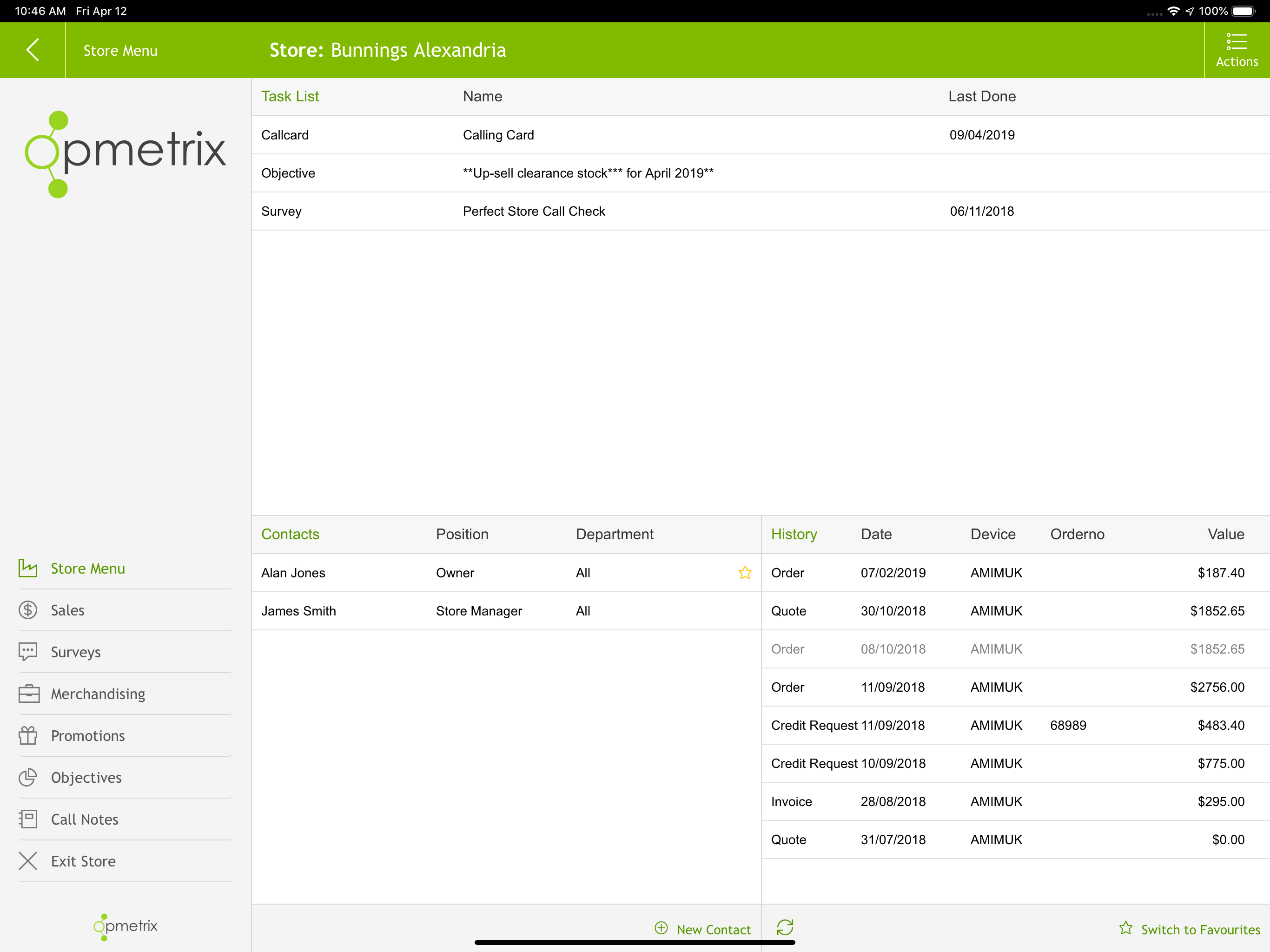Click the Value column header
Viewport: 1270px width, 952px height.
point(1226,534)
